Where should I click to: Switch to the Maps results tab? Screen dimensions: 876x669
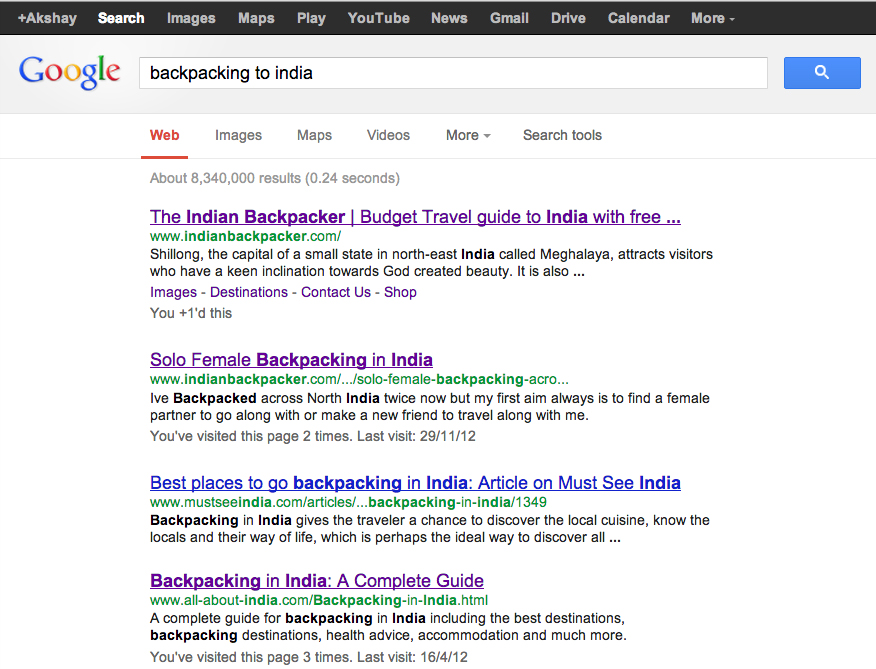click(315, 135)
